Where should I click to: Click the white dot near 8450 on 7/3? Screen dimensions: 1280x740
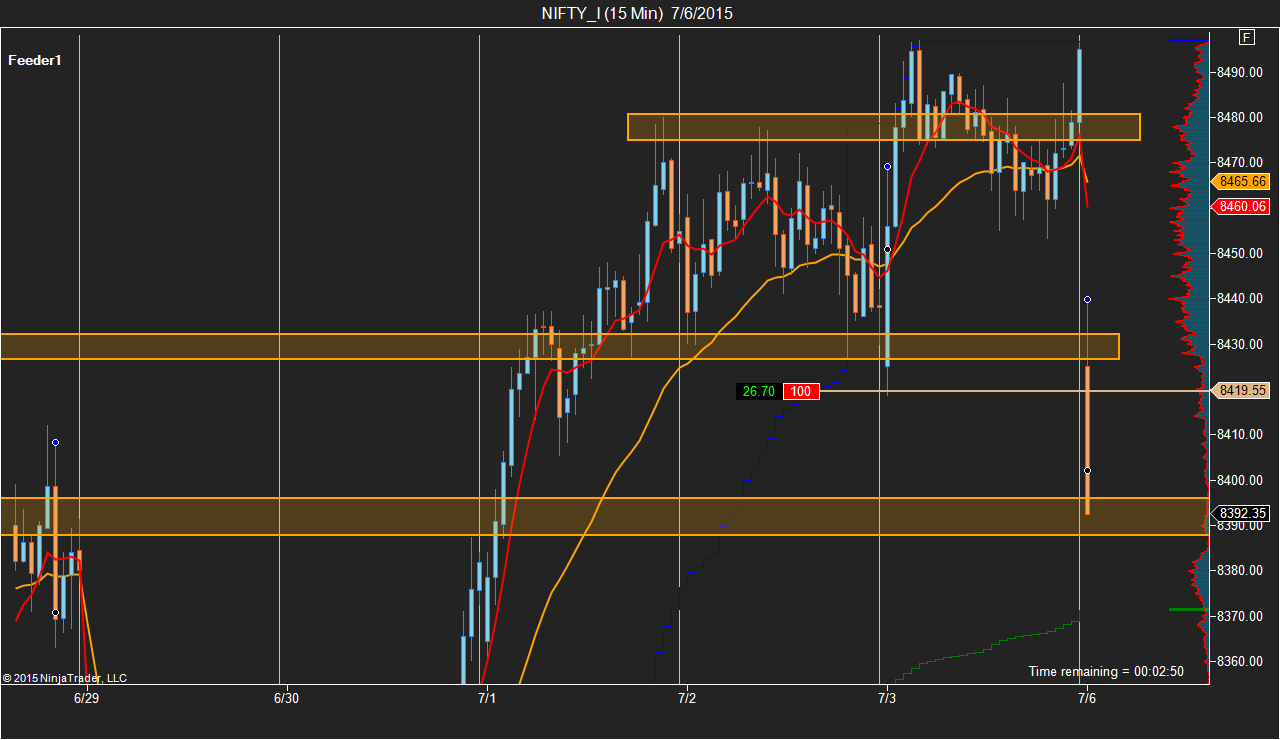click(x=887, y=249)
